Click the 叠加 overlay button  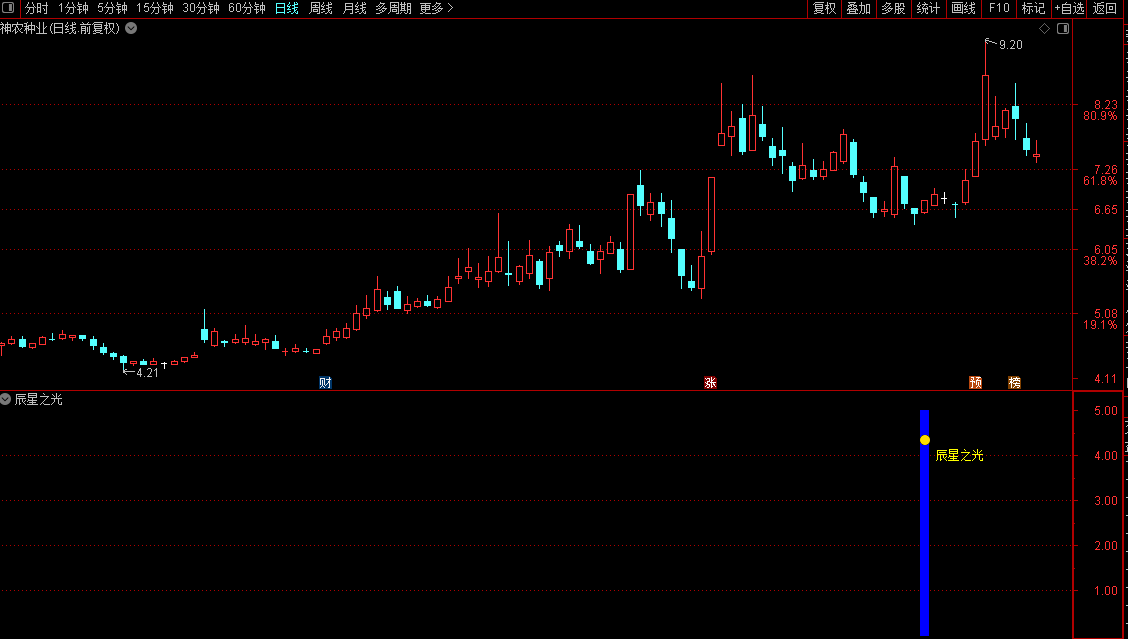pos(859,9)
